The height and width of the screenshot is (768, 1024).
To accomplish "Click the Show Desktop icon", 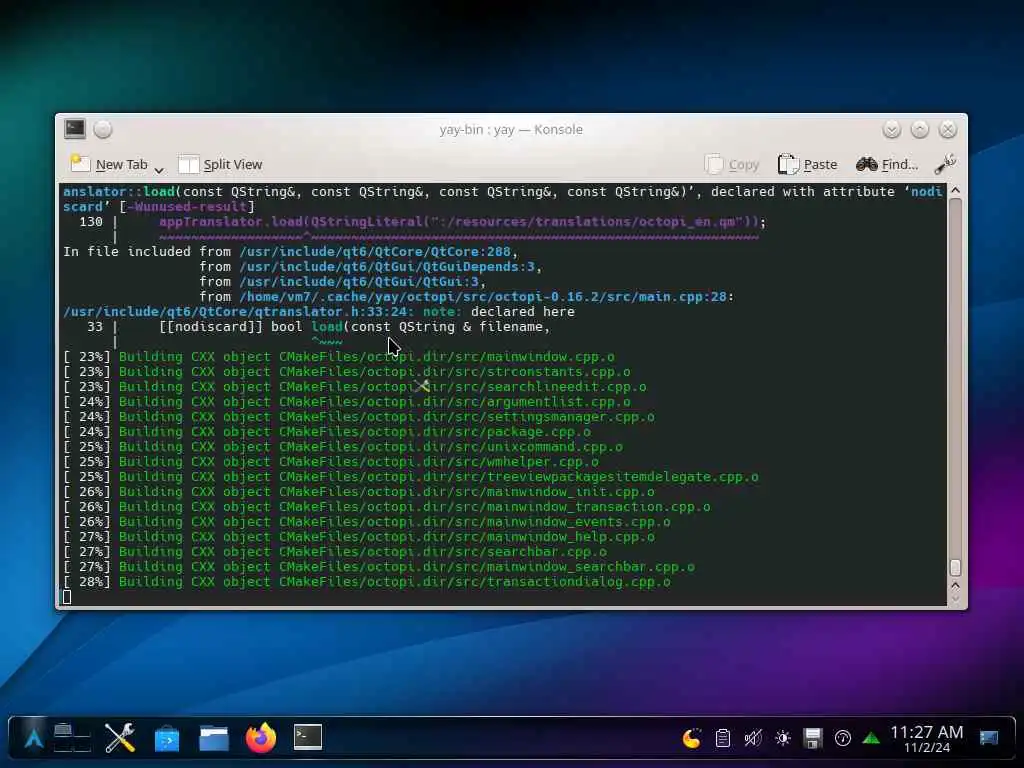I will (989, 738).
